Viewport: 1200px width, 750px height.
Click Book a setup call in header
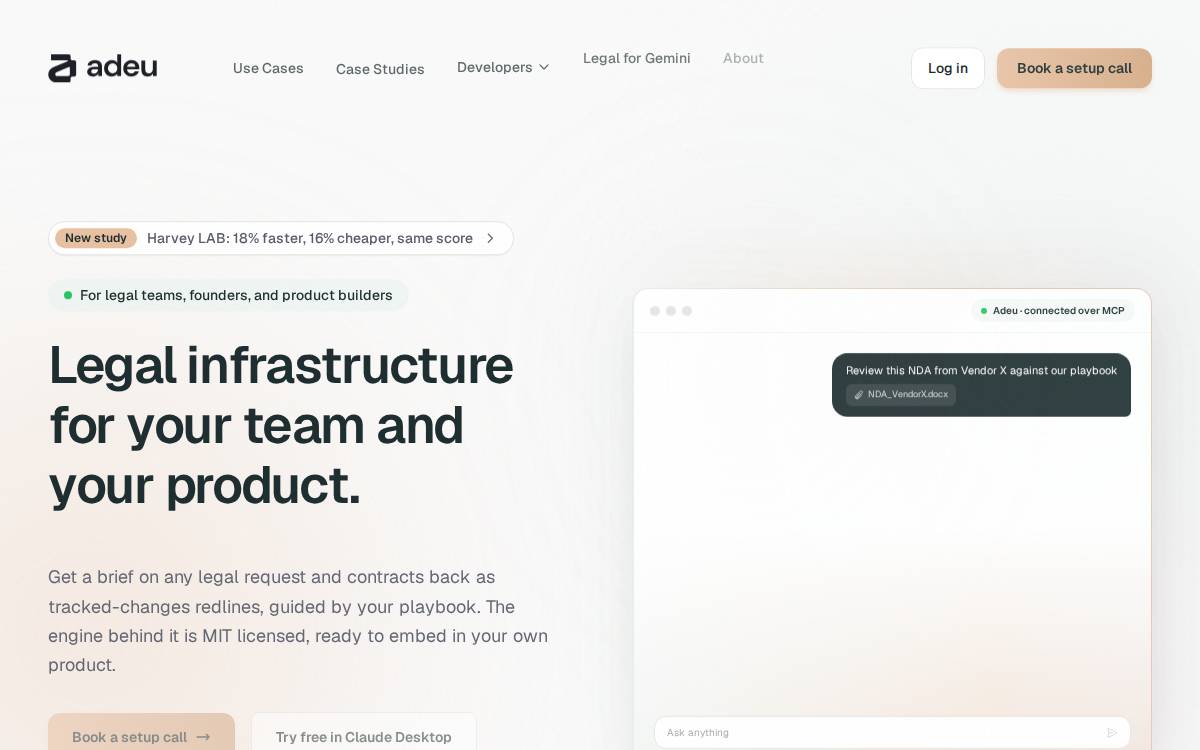(1074, 68)
